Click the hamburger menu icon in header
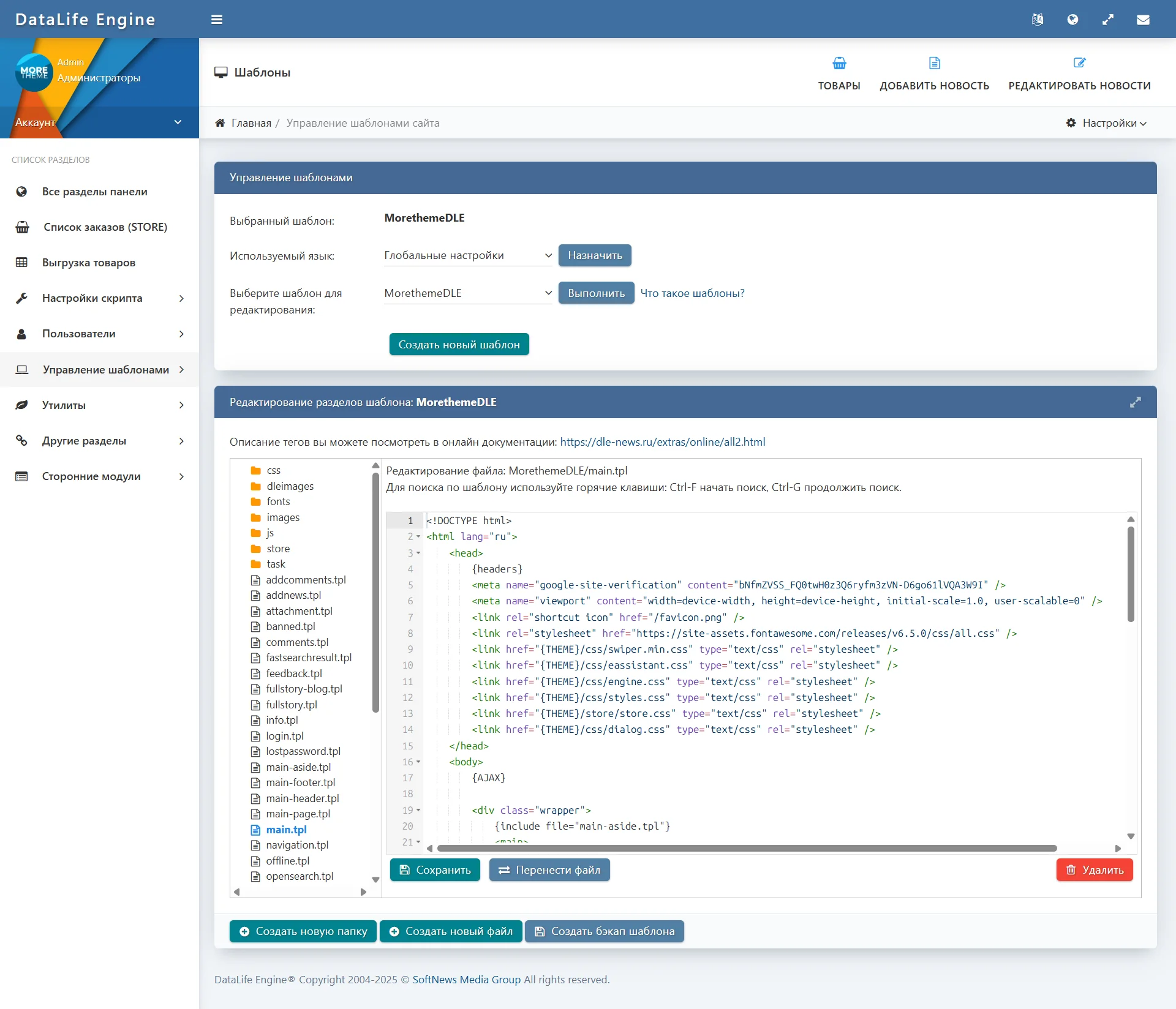Image resolution: width=1176 pixels, height=1009 pixels. coord(216,20)
